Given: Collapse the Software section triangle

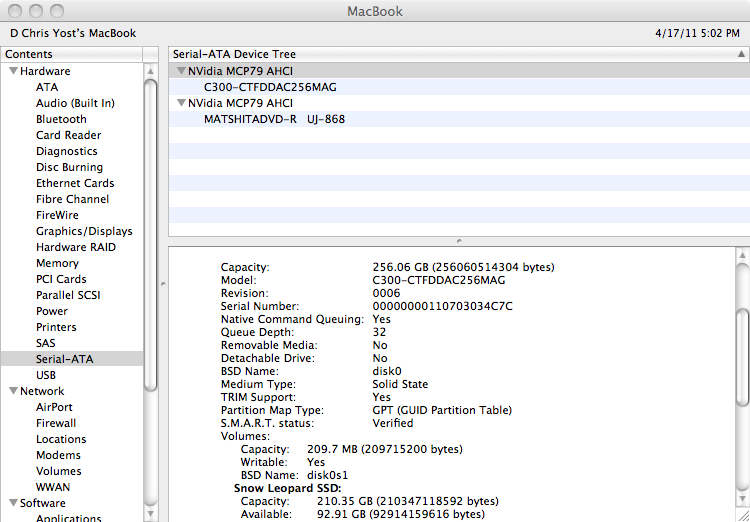Looking at the screenshot, I should (x=14, y=503).
